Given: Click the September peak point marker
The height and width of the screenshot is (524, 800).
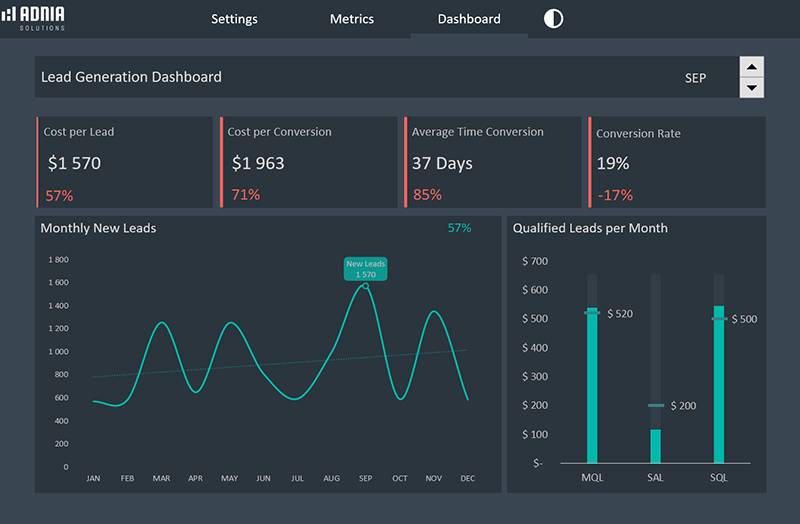Looking at the screenshot, I should (365, 286).
